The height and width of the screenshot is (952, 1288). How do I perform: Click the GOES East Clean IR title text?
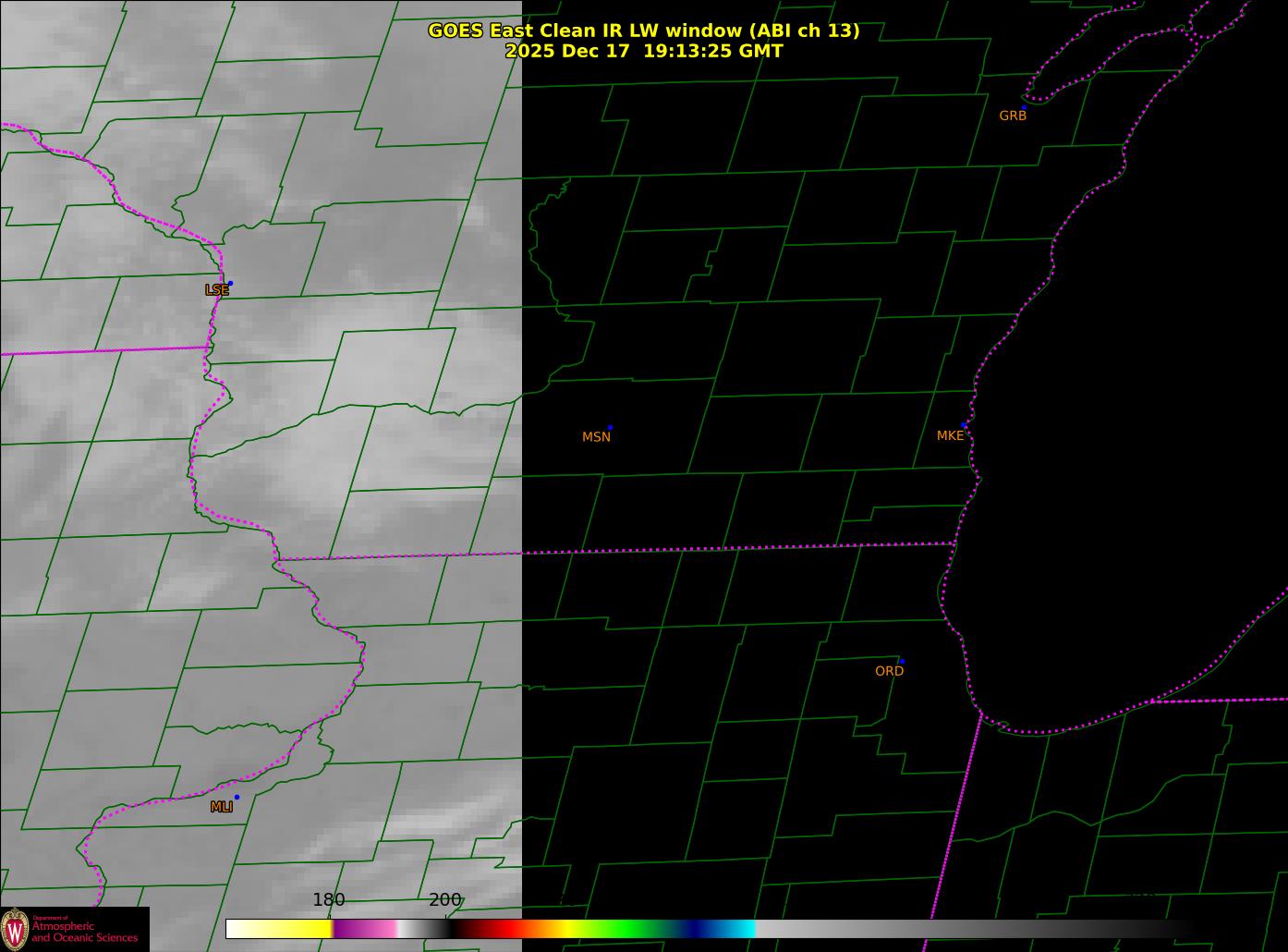pos(643,31)
